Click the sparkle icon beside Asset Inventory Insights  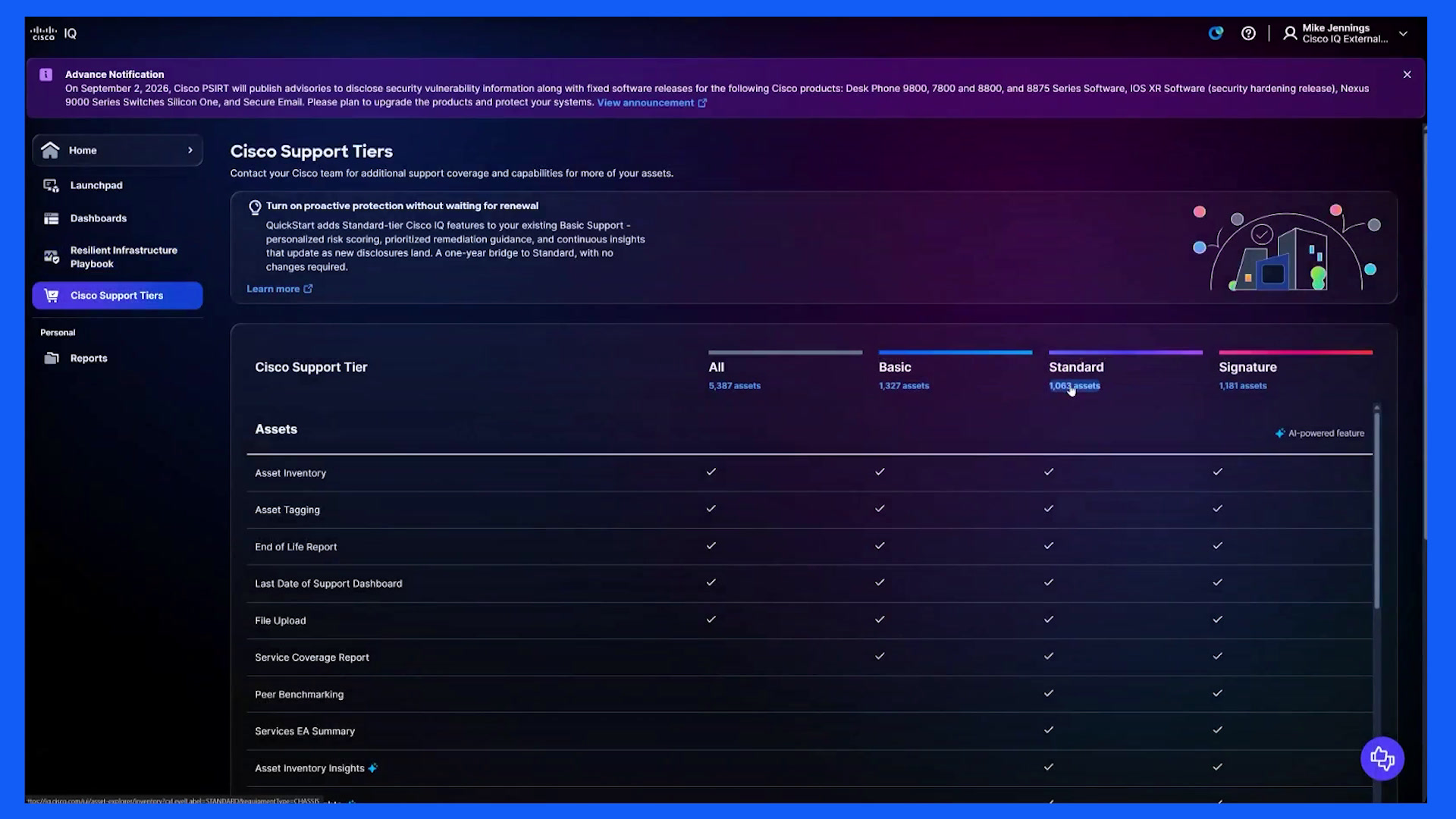(x=372, y=768)
